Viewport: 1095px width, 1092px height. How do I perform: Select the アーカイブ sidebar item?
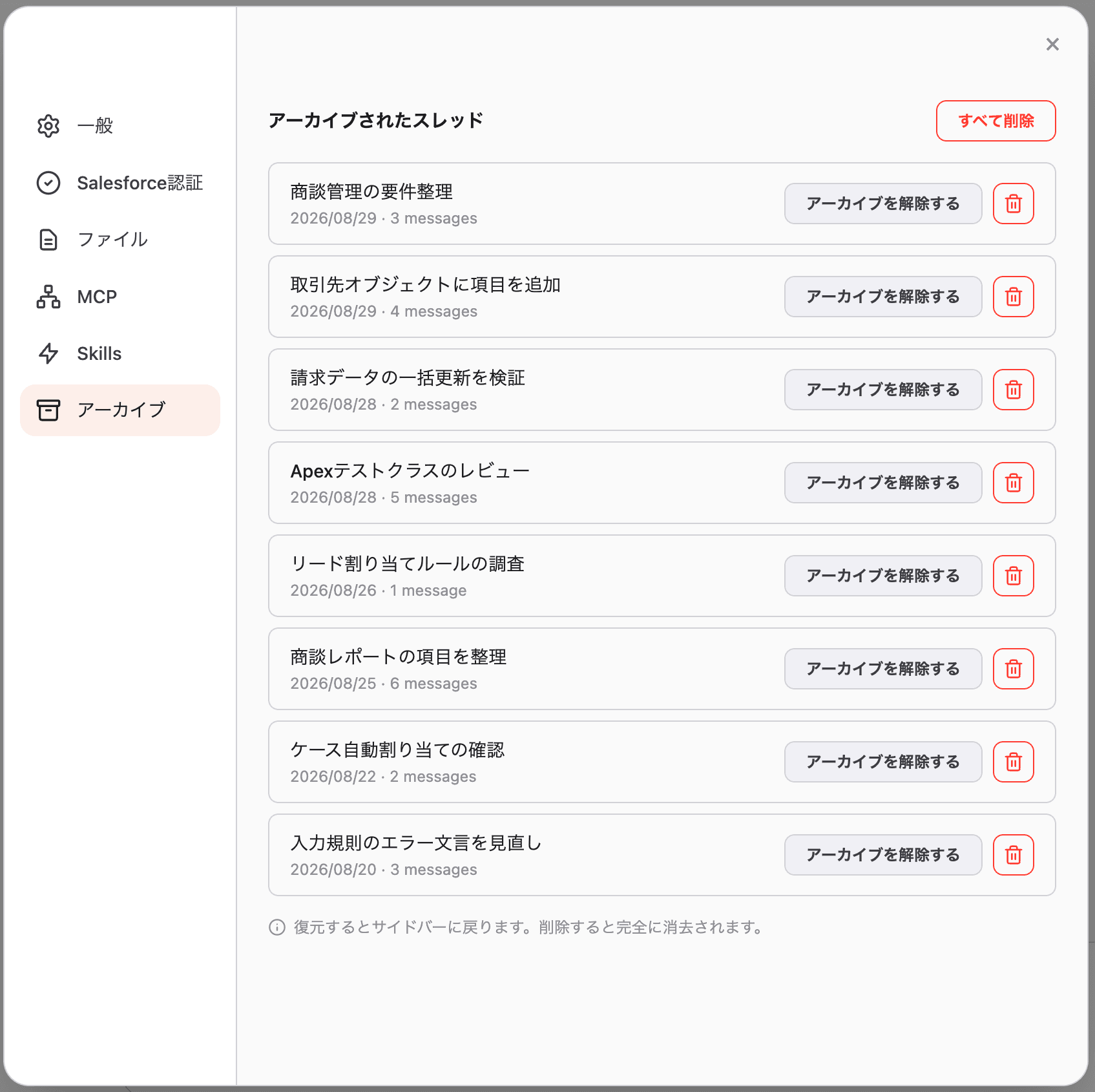(x=120, y=410)
